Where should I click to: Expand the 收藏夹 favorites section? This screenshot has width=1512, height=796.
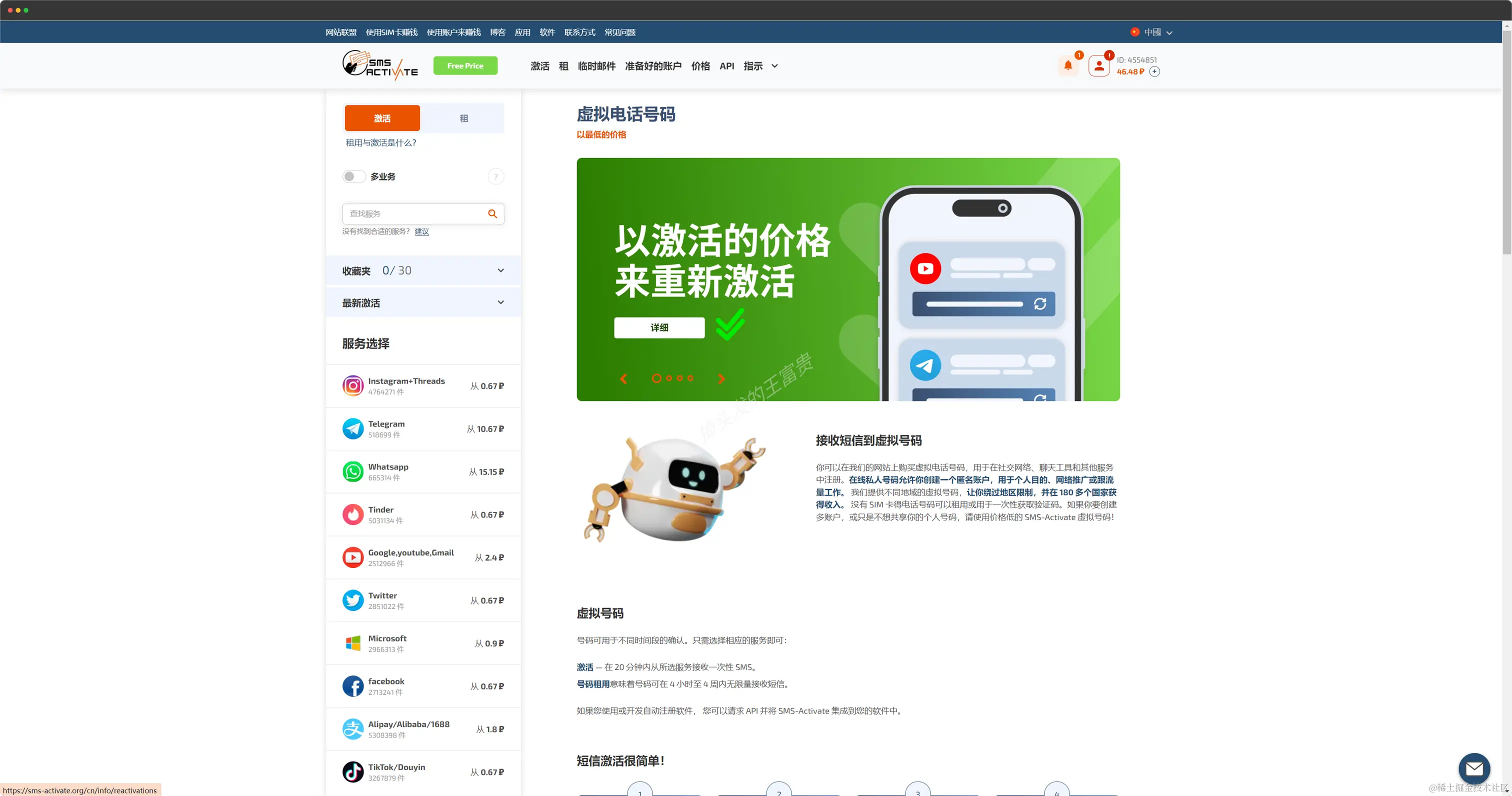click(423, 270)
